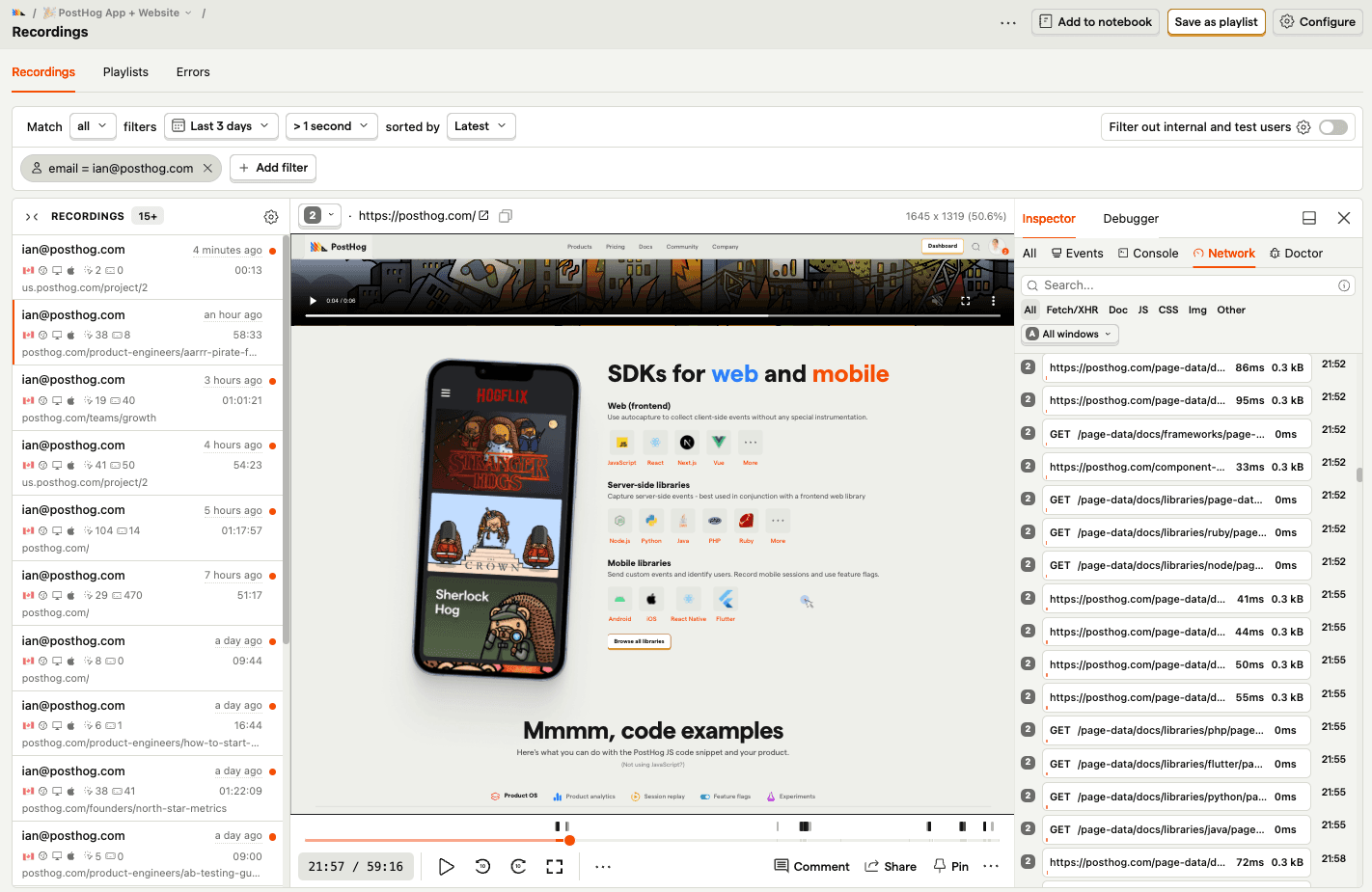The width and height of the screenshot is (1372, 892).
Task: Click the Add filter button
Action: coord(273,168)
